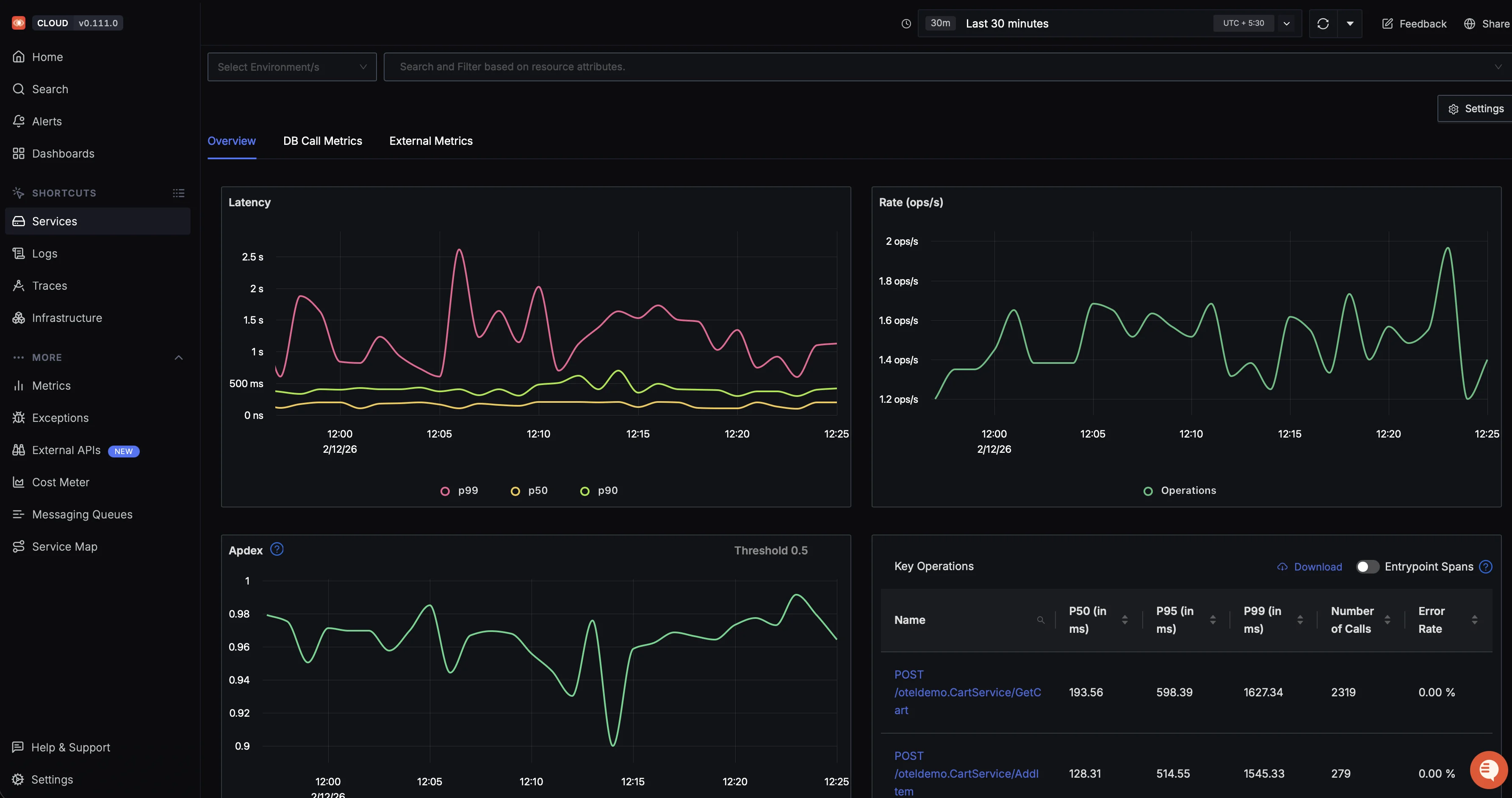Image resolution: width=1512 pixels, height=798 pixels.
Task: Select the Exceptions icon
Action: tap(18, 418)
